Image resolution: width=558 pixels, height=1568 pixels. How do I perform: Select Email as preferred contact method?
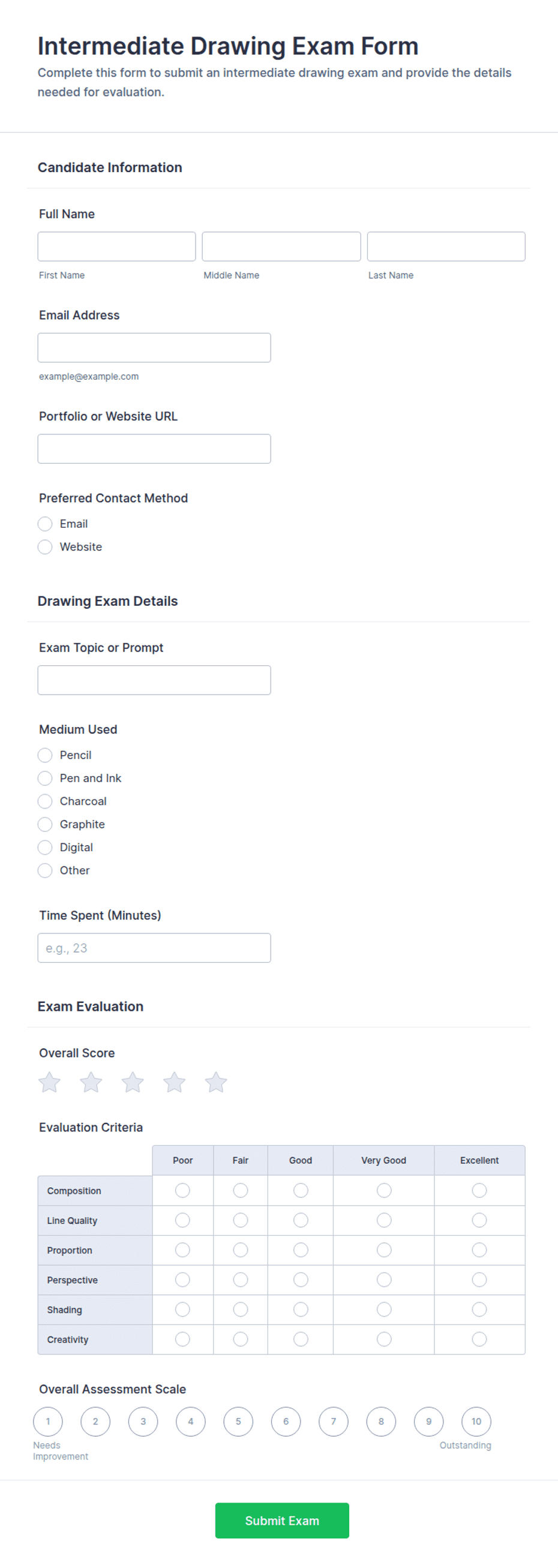(45, 524)
